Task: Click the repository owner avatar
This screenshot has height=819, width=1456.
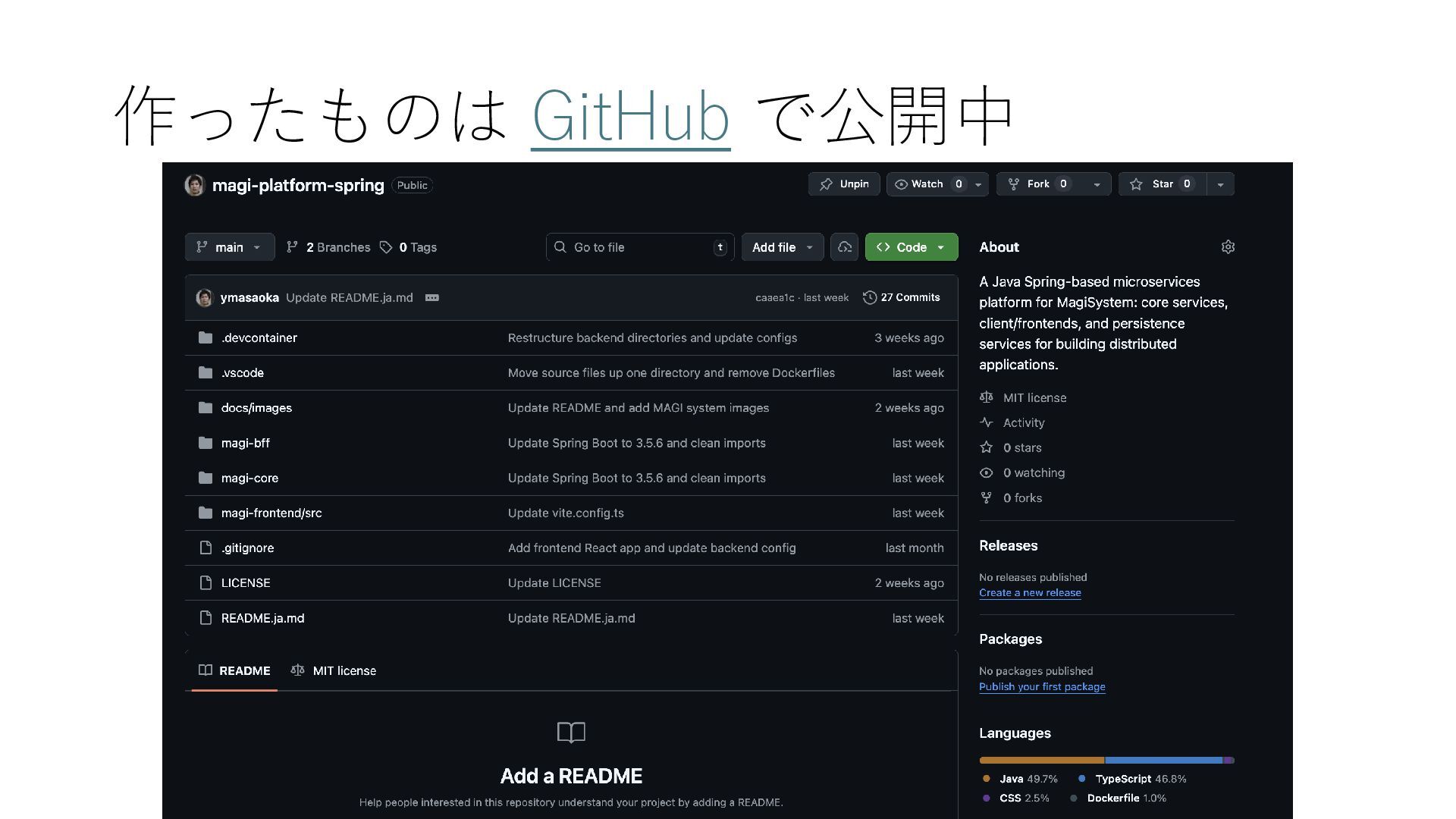Action: point(195,185)
